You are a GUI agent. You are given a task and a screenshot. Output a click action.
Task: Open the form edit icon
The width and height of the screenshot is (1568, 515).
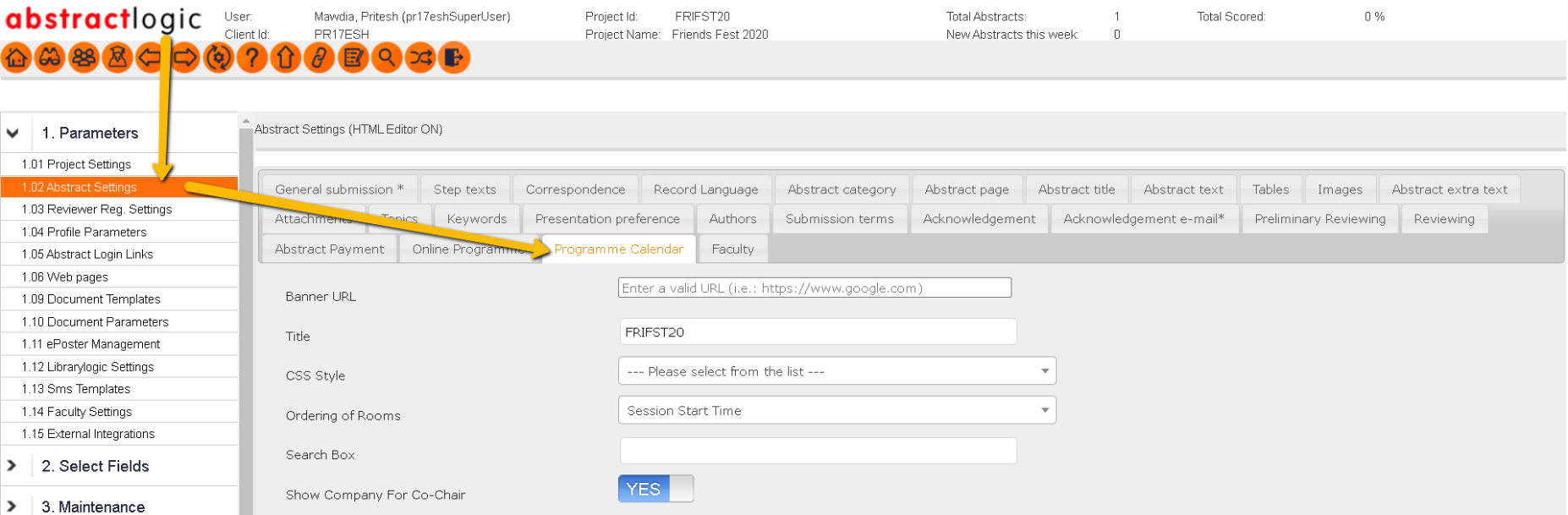[354, 58]
